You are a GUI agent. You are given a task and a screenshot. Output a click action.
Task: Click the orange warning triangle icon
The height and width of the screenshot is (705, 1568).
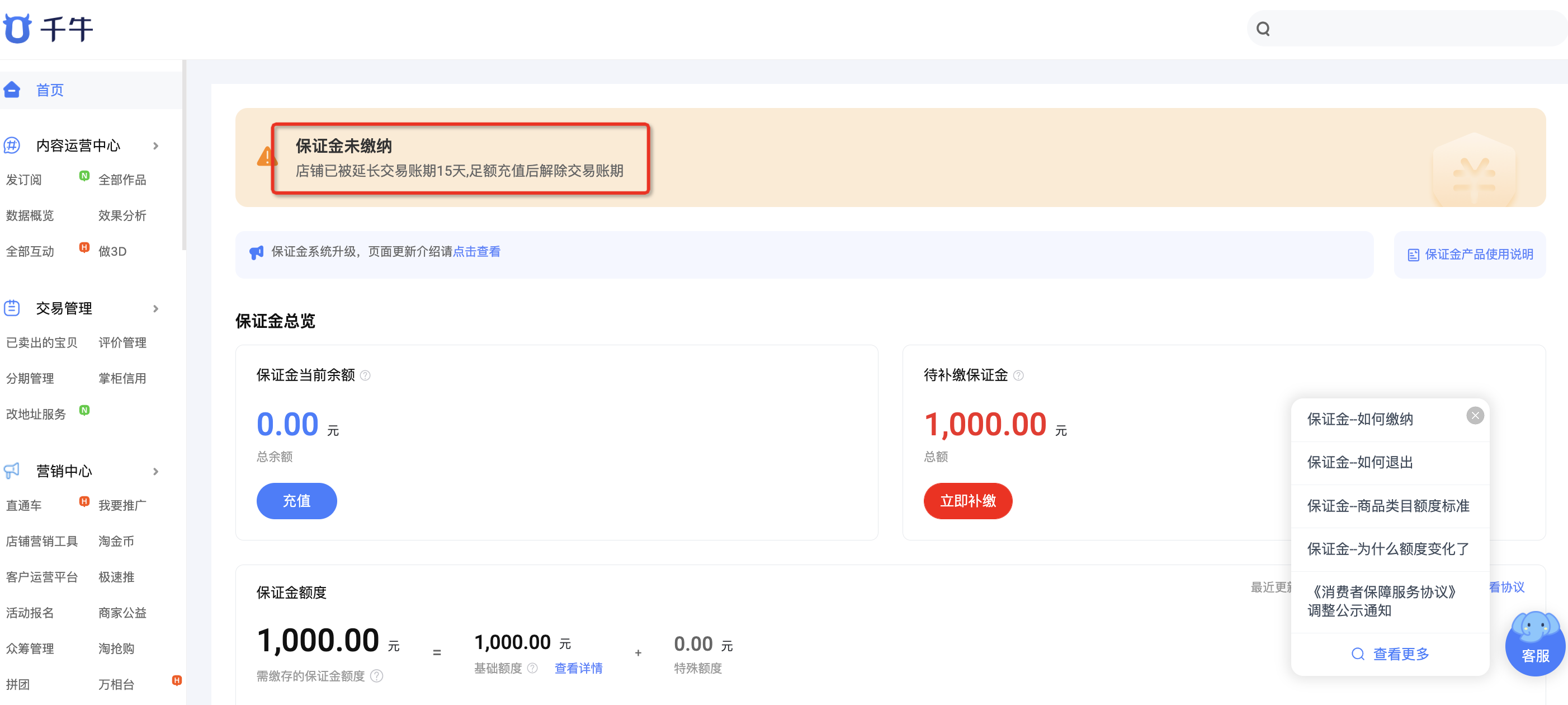(x=267, y=157)
